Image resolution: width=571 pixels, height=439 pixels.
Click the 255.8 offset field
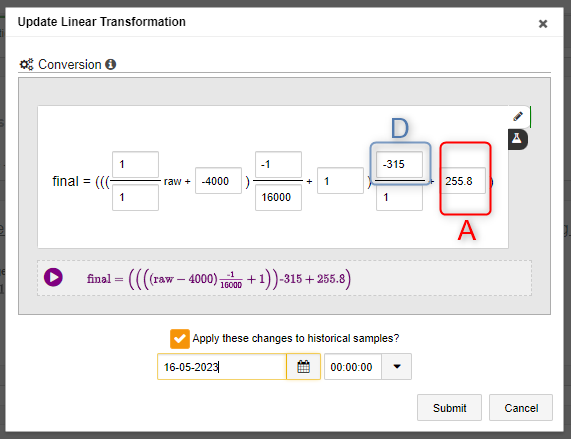coord(463,181)
